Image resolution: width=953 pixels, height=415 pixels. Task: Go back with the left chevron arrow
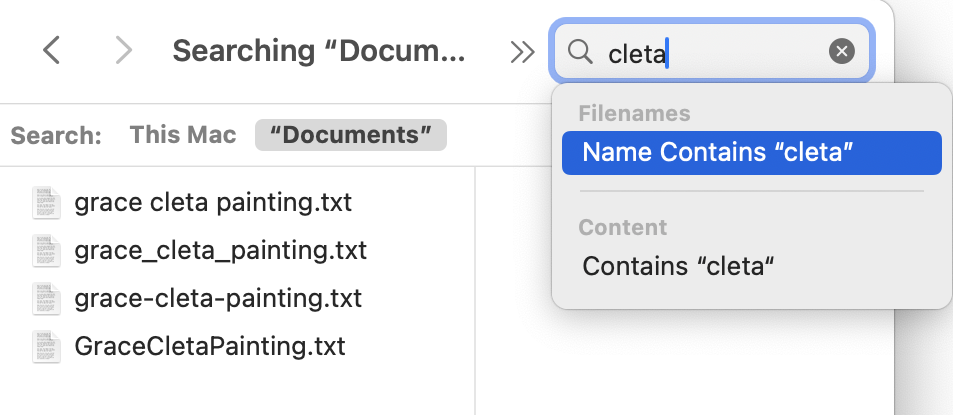(52, 50)
